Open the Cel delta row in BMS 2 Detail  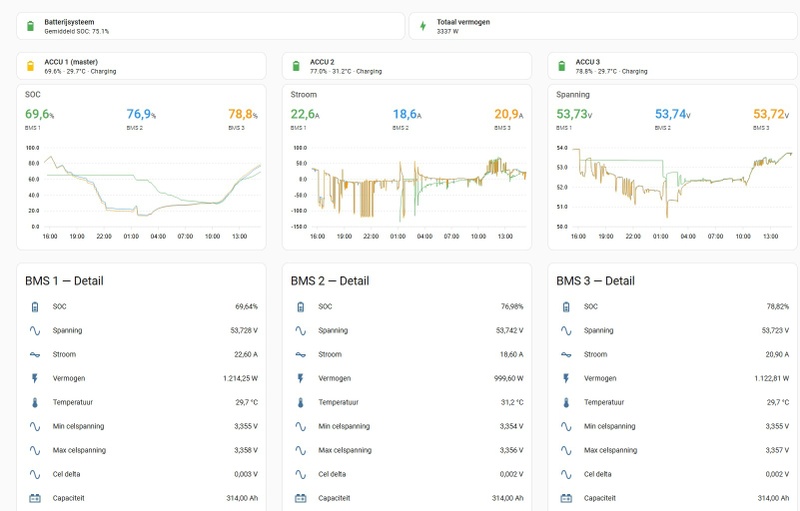[x=407, y=474]
